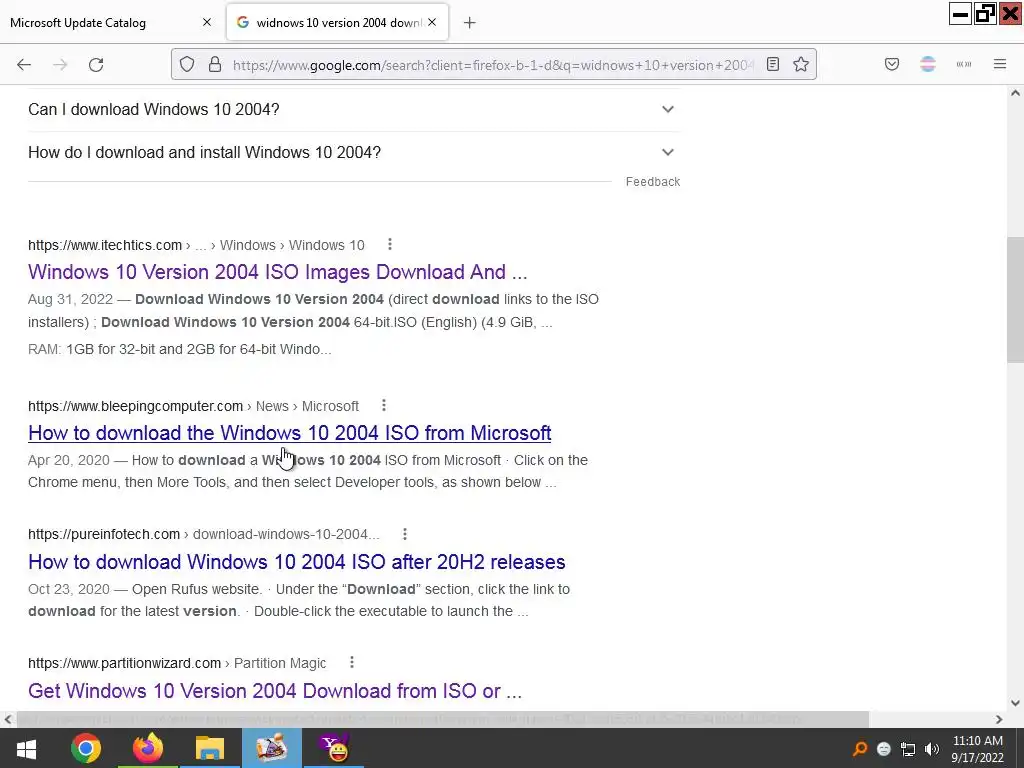Click the scroll up arrow
1024x768 pixels.
1015,93
